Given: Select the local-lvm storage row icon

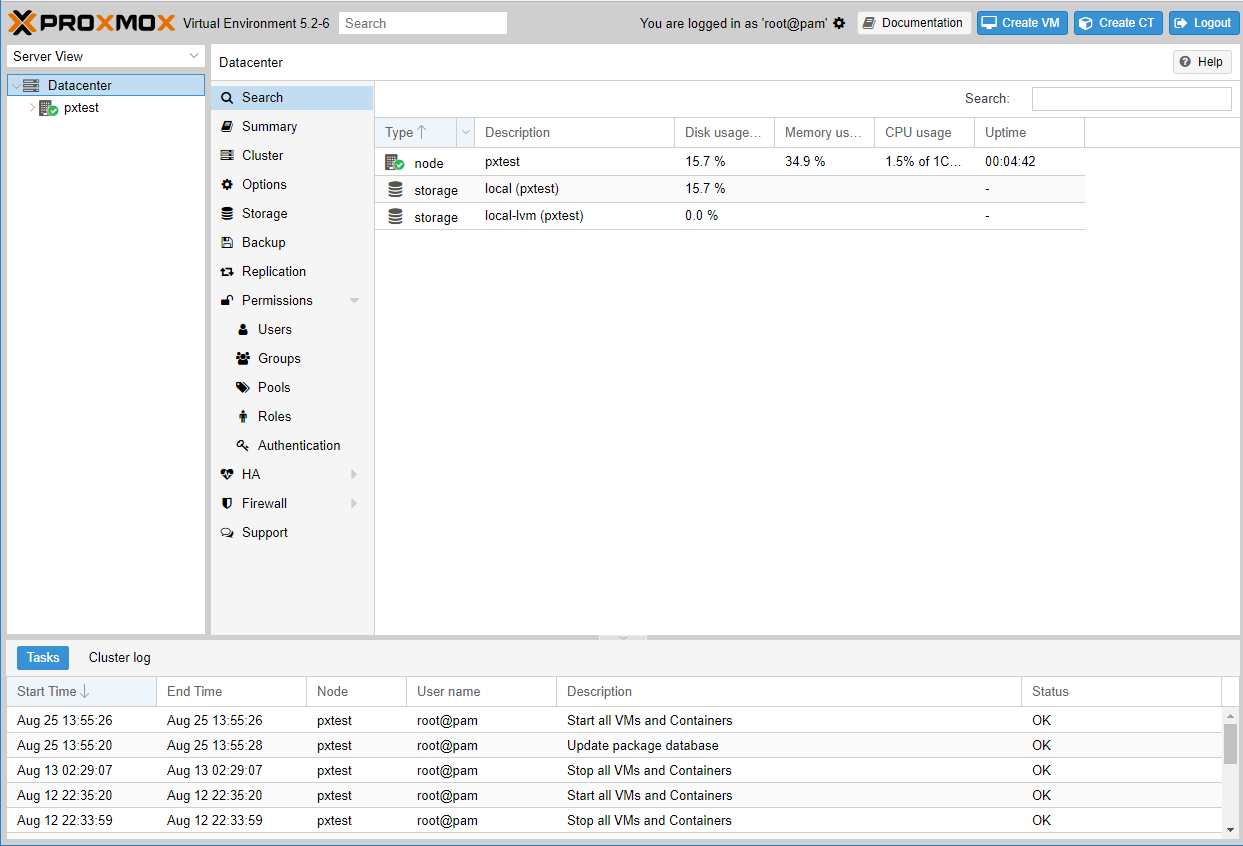Looking at the screenshot, I should click(395, 216).
